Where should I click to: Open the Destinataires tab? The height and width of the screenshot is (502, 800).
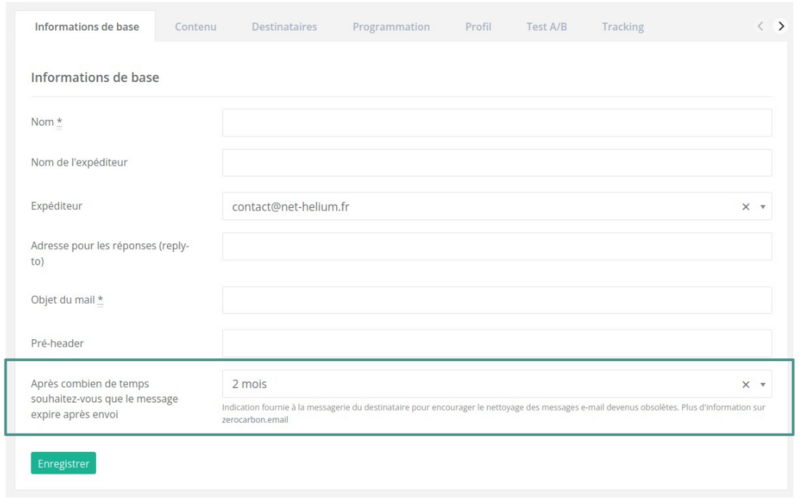coord(284,27)
